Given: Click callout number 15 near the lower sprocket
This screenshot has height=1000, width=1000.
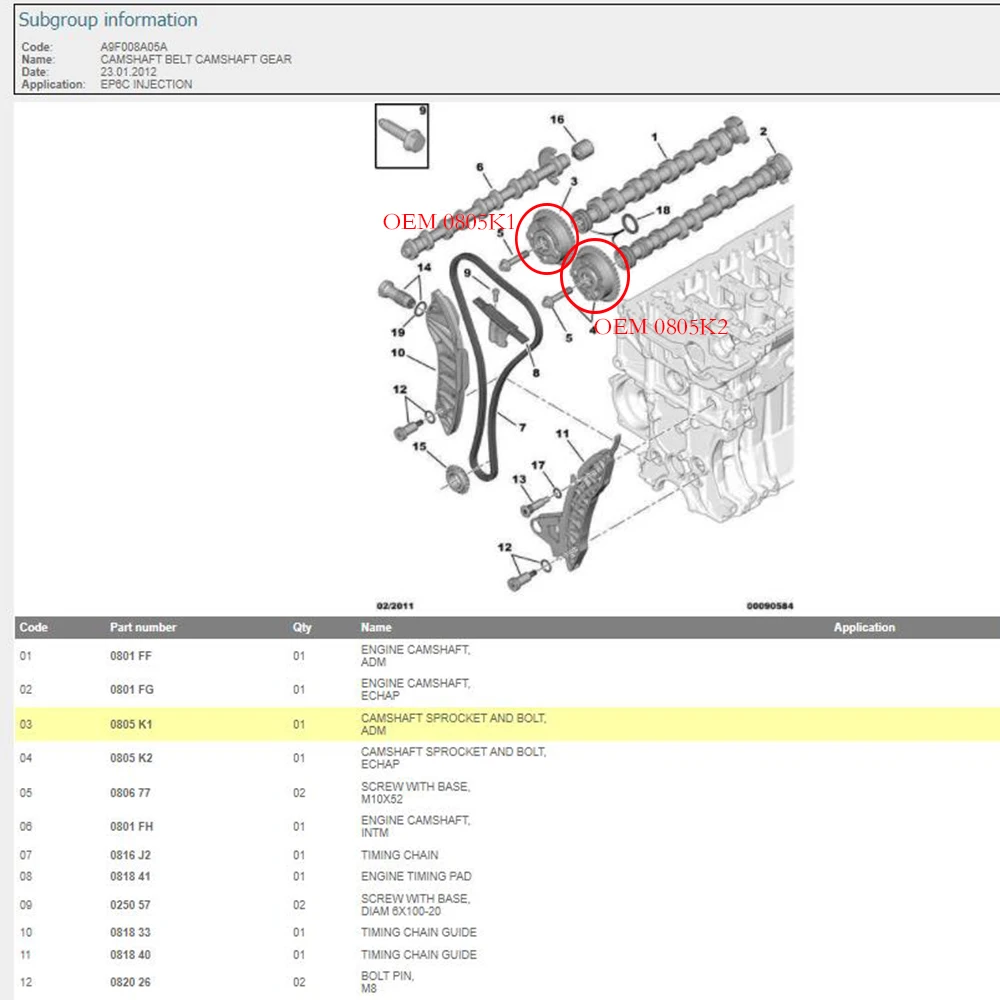Looking at the screenshot, I should 419,447.
